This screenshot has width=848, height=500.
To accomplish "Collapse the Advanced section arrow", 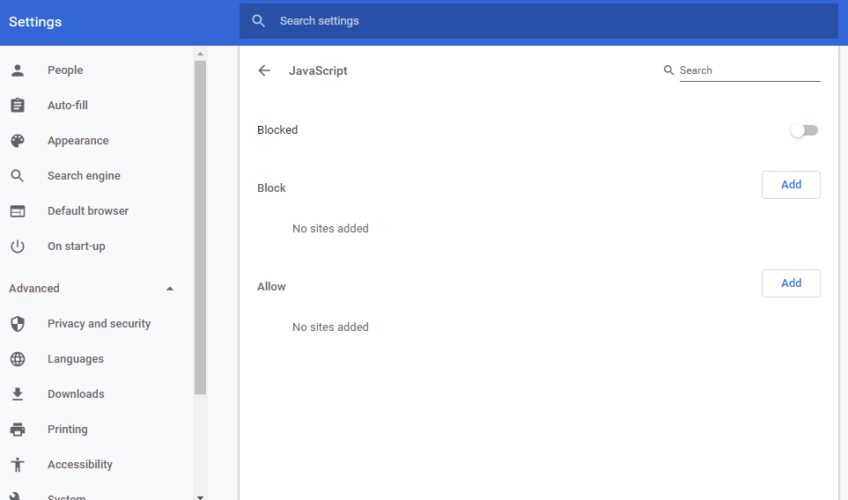I will click(x=170, y=289).
